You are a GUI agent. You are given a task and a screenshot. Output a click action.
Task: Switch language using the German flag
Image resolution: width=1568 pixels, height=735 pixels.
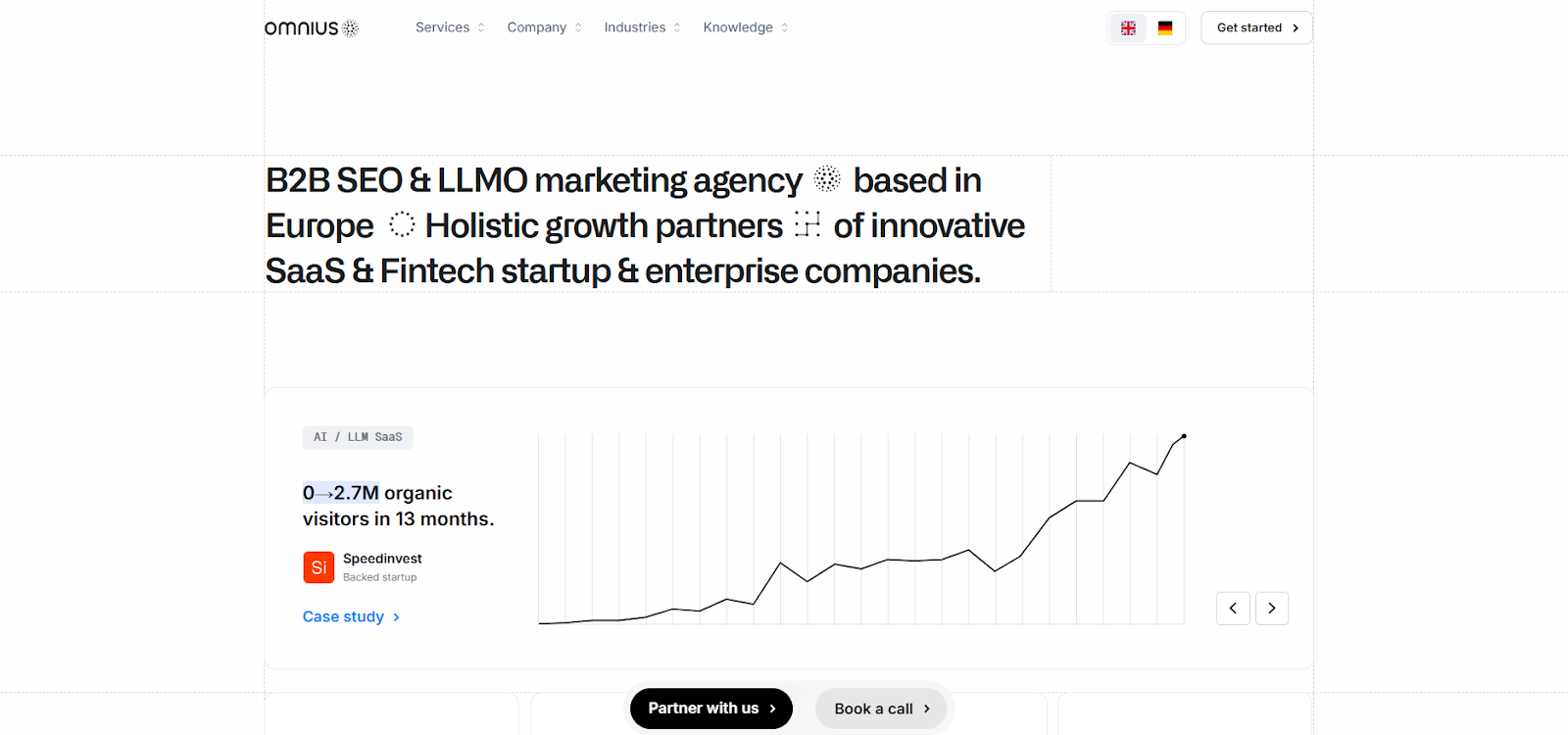click(1164, 27)
